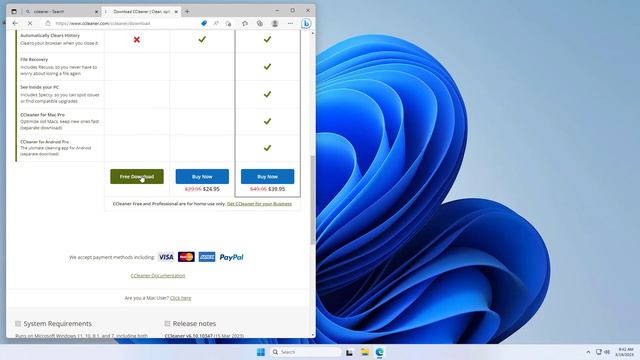Open the Favorites list icon

[245, 23]
